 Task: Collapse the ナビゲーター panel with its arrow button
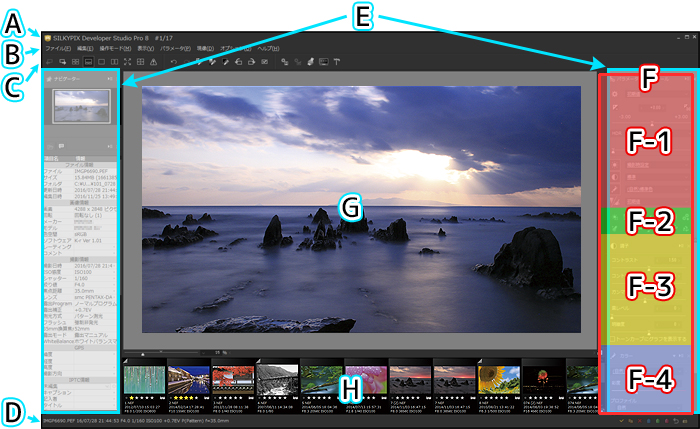click(x=109, y=77)
